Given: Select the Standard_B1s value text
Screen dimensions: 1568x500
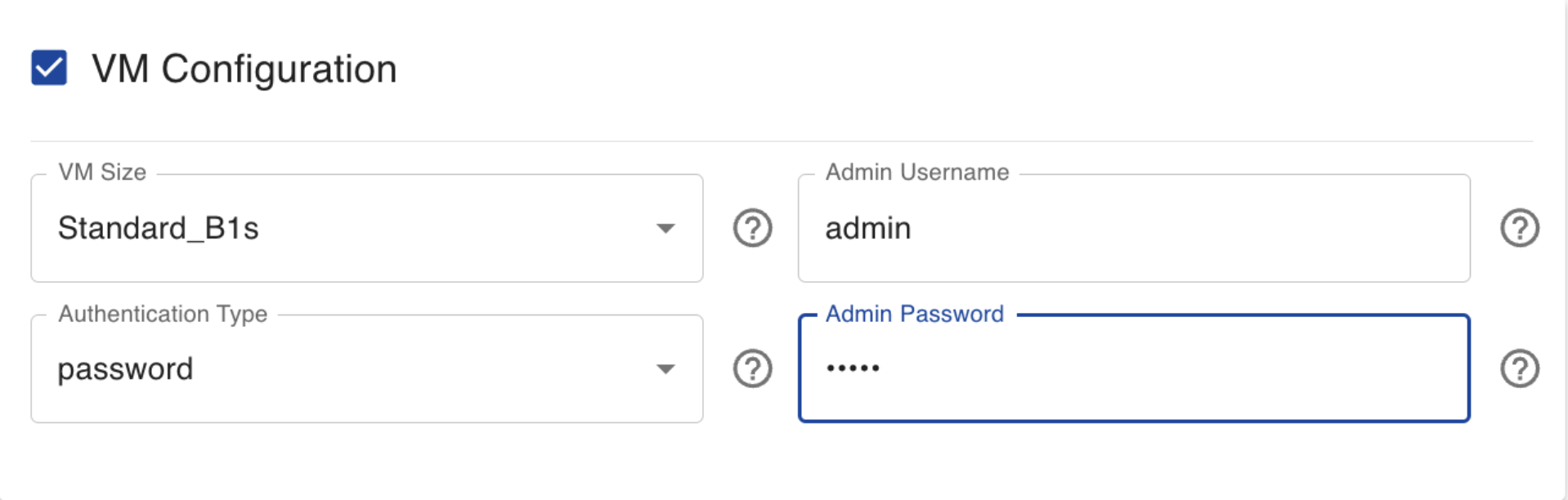Looking at the screenshot, I should pos(158,228).
